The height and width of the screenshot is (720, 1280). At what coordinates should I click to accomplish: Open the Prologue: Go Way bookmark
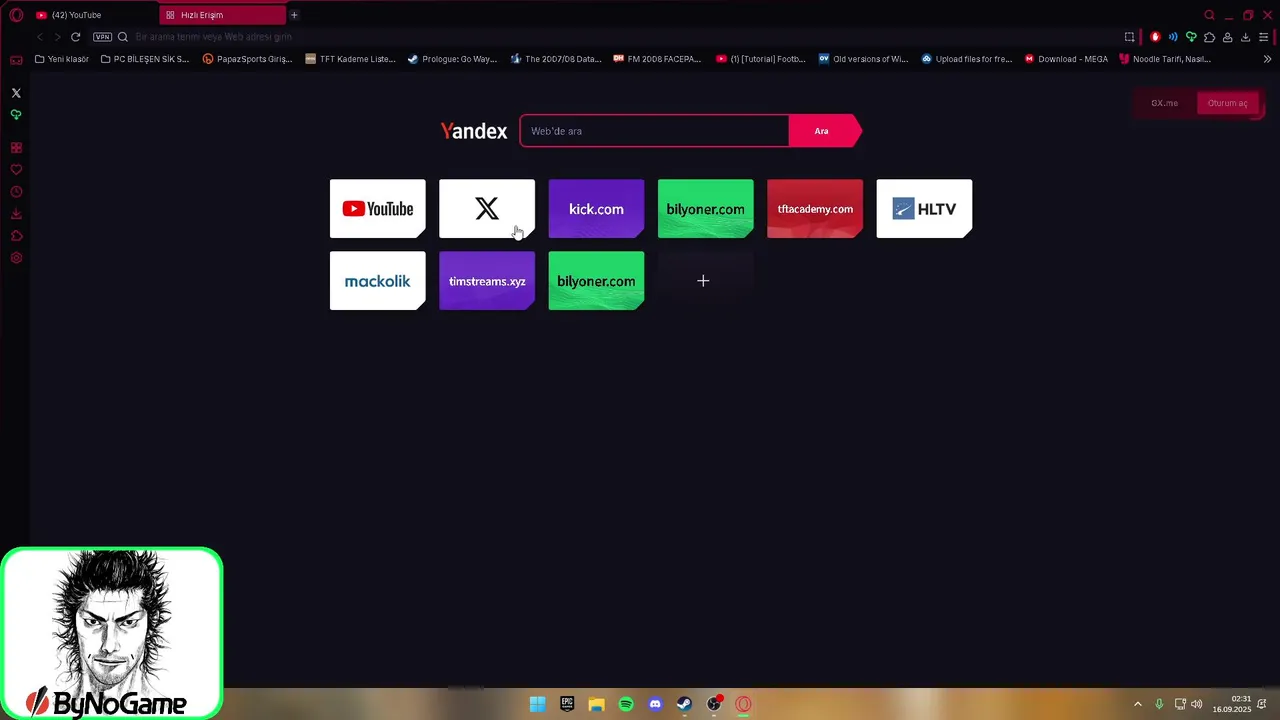[x=452, y=59]
